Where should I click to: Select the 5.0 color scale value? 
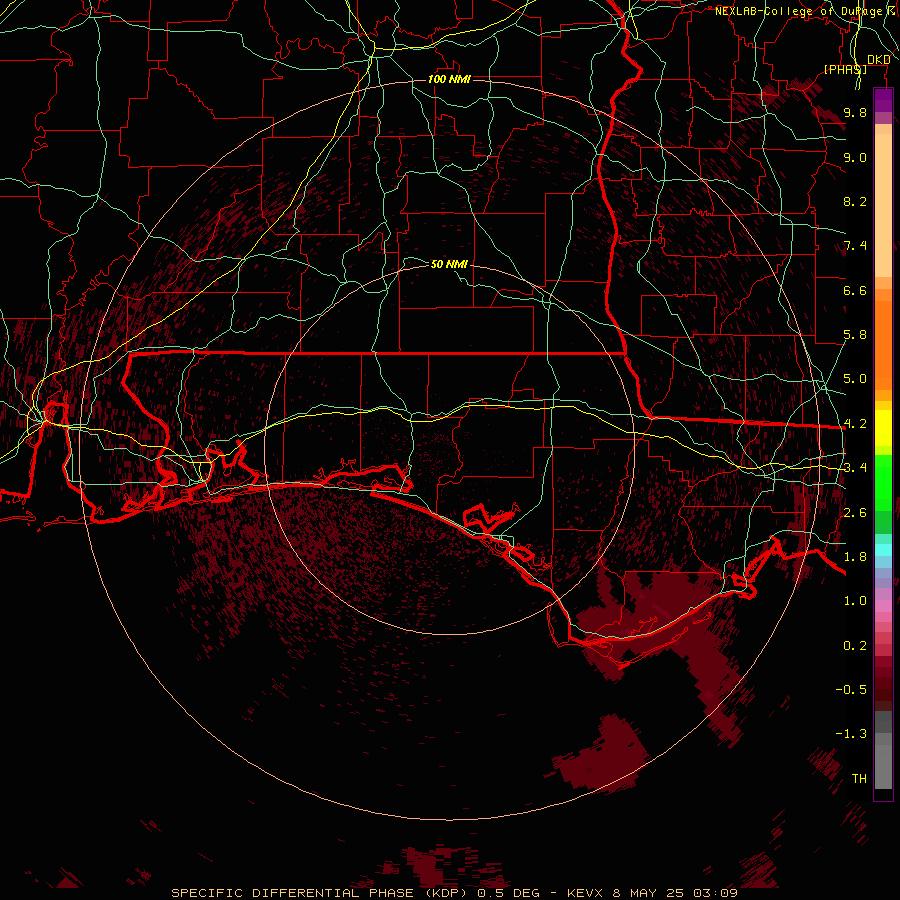tap(855, 379)
